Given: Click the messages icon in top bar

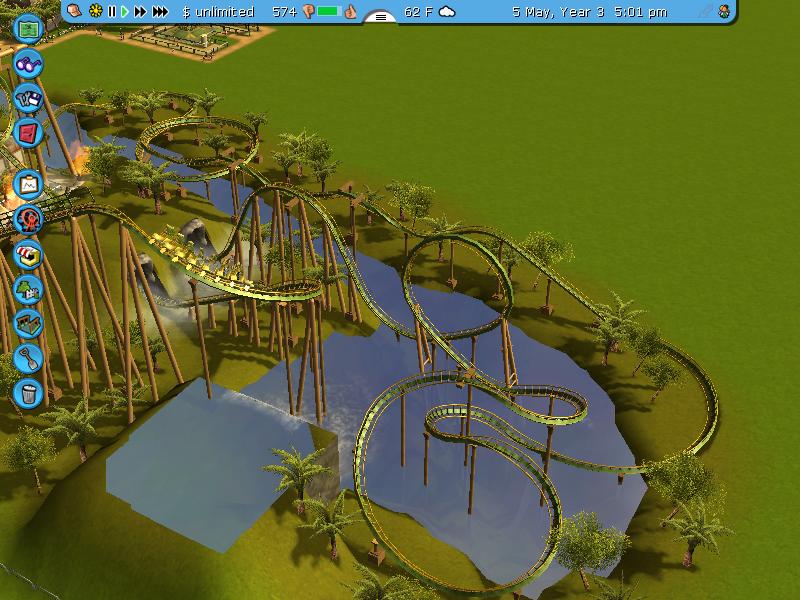Looking at the screenshot, I should tap(74, 11).
